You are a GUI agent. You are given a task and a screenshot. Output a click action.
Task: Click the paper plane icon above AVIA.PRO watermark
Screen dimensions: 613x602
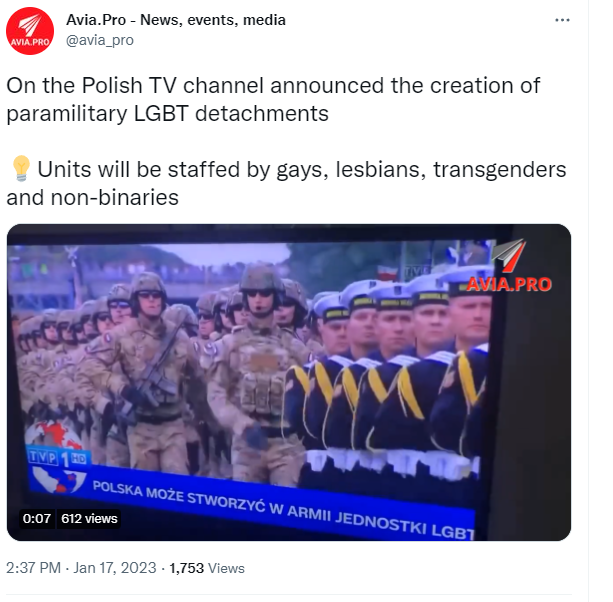pyautogui.click(x=509, y=255)
